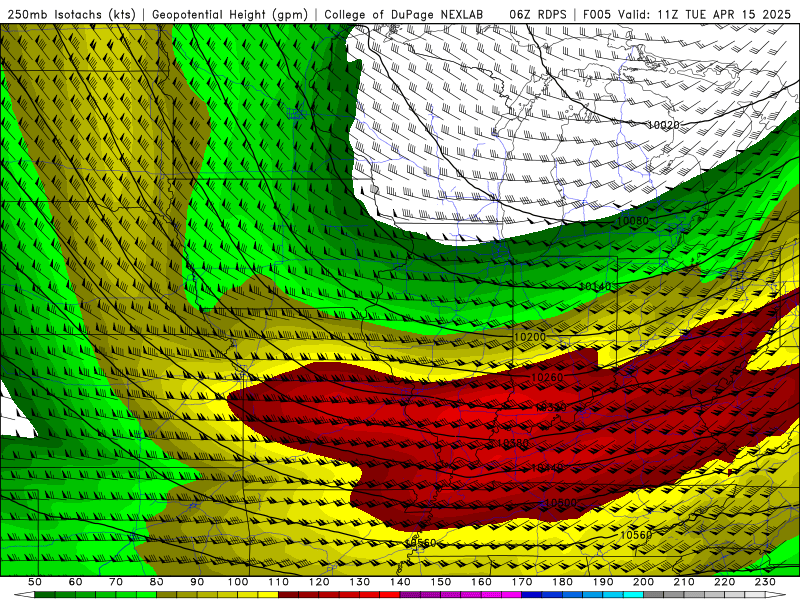Click the 120 value on the color scale
Image resolution: width=800 pixels, height=600 pixels.
pyautogui.click(x=319, y=582)
